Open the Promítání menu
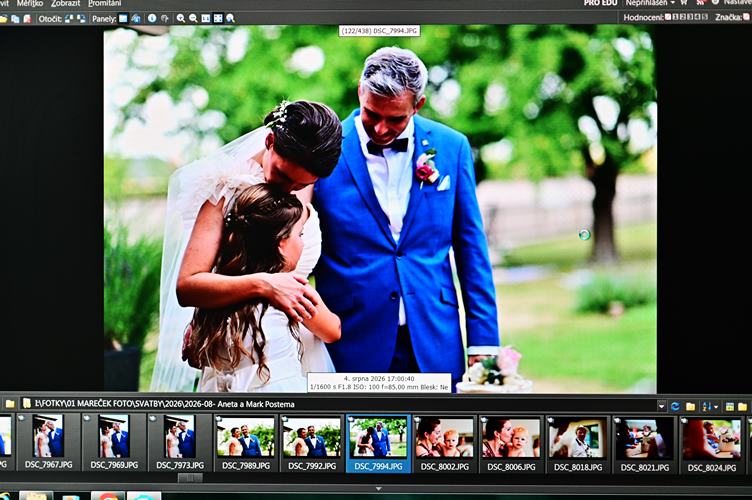Viewport: 752px width, 500px height. (105, 3)
